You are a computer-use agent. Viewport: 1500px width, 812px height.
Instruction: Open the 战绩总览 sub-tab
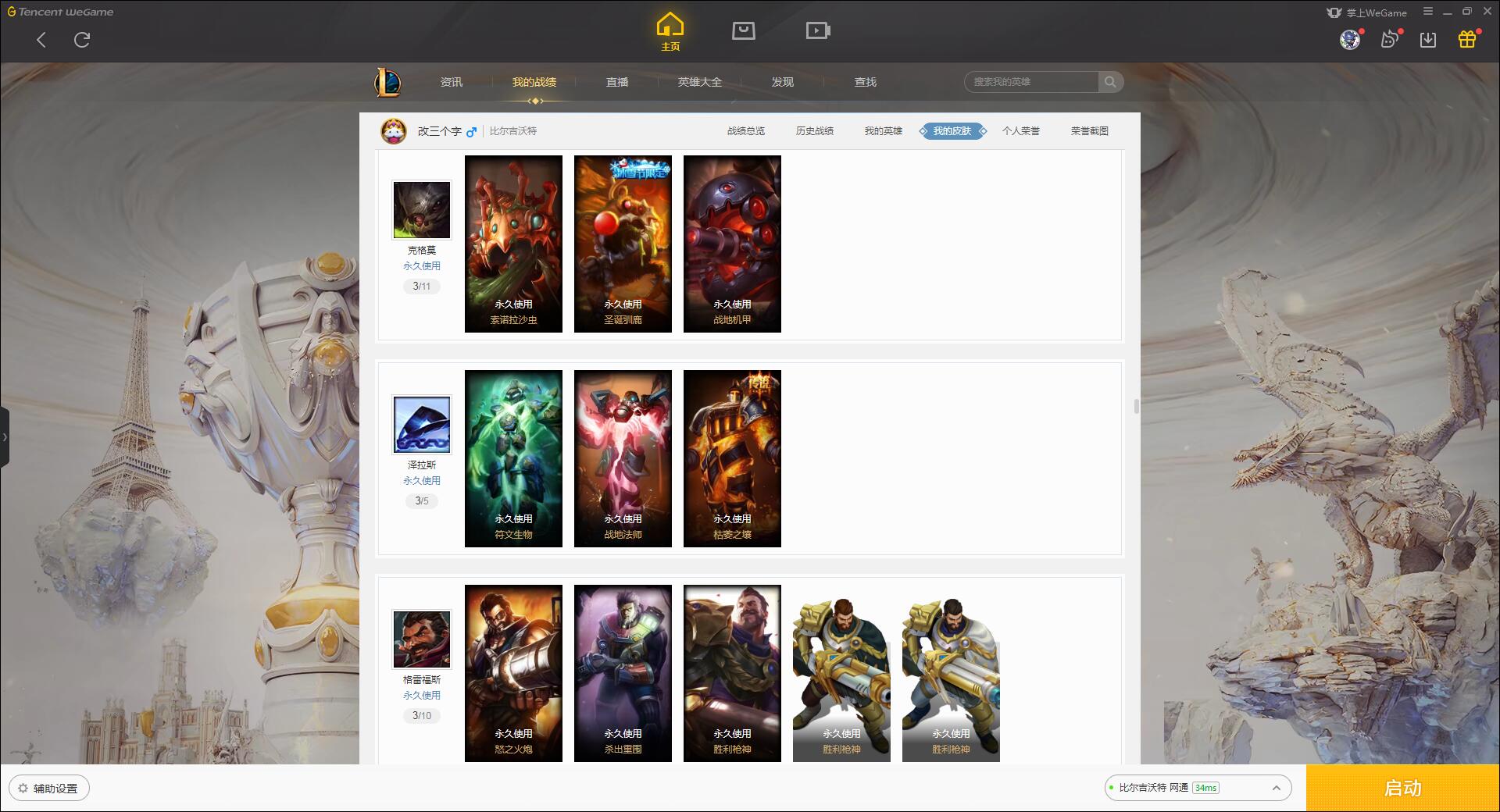(746, 131)
